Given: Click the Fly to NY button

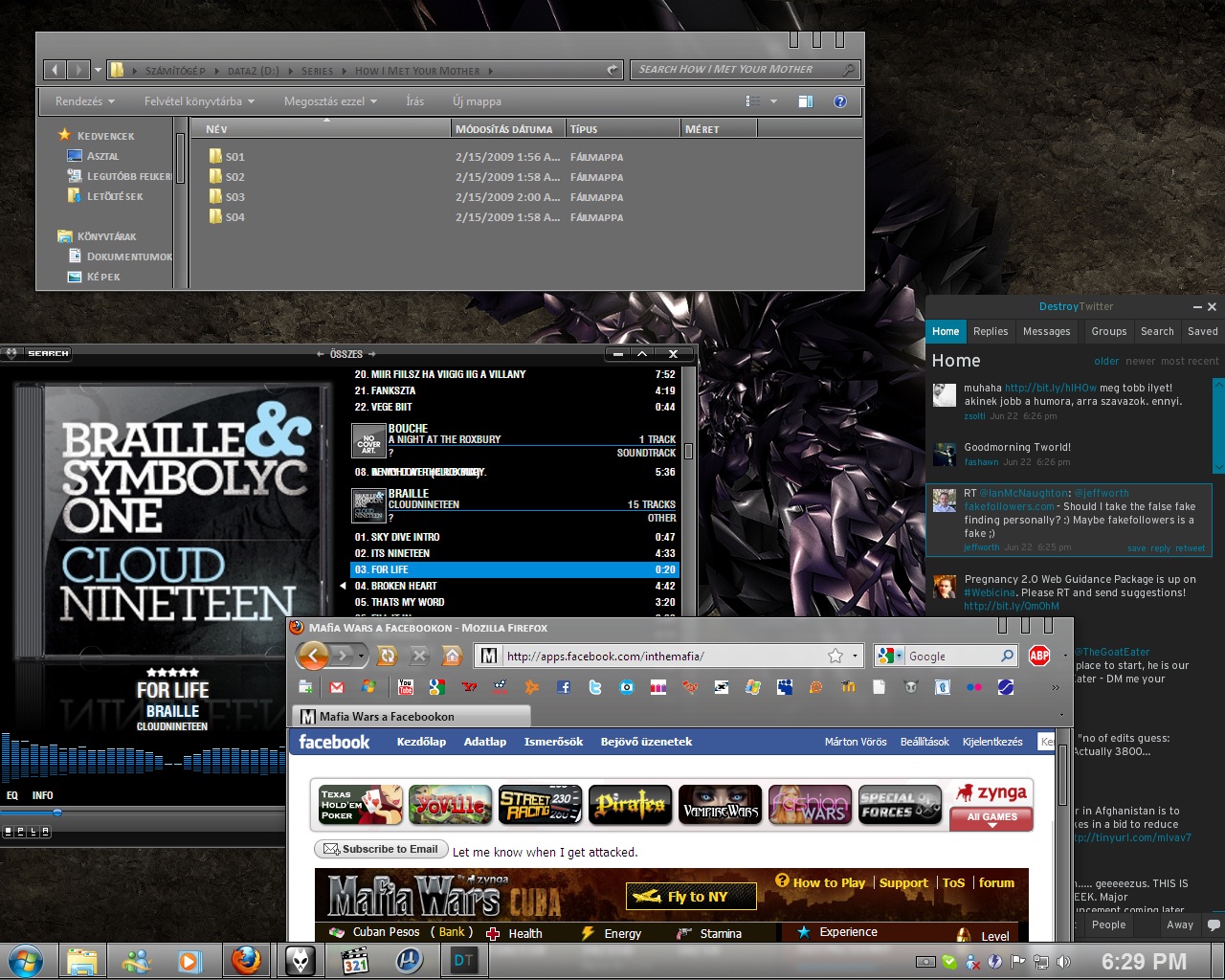Looking at the screenshot, I should tap(691, 896).
